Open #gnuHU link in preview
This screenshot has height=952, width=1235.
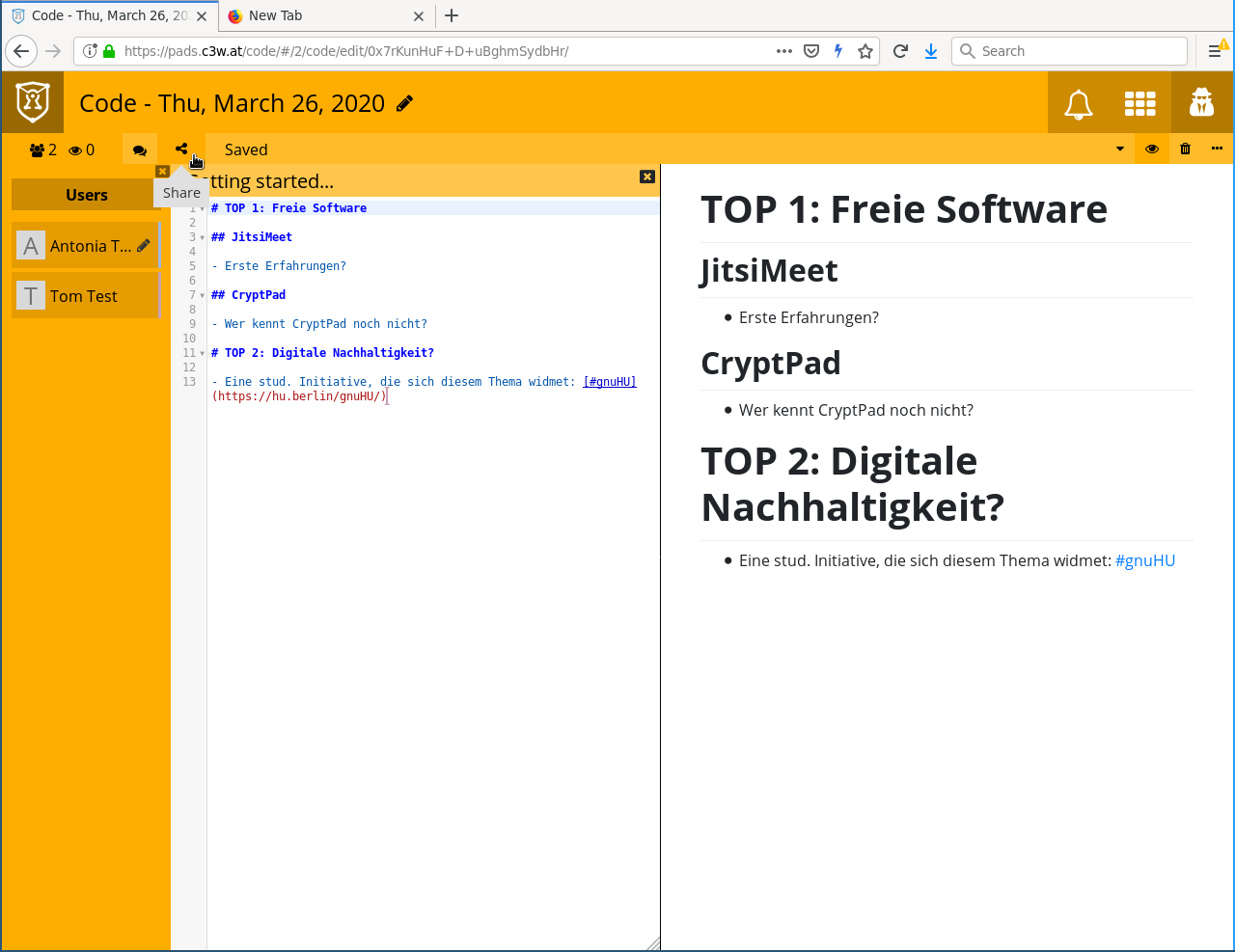tap(1145, 560)
